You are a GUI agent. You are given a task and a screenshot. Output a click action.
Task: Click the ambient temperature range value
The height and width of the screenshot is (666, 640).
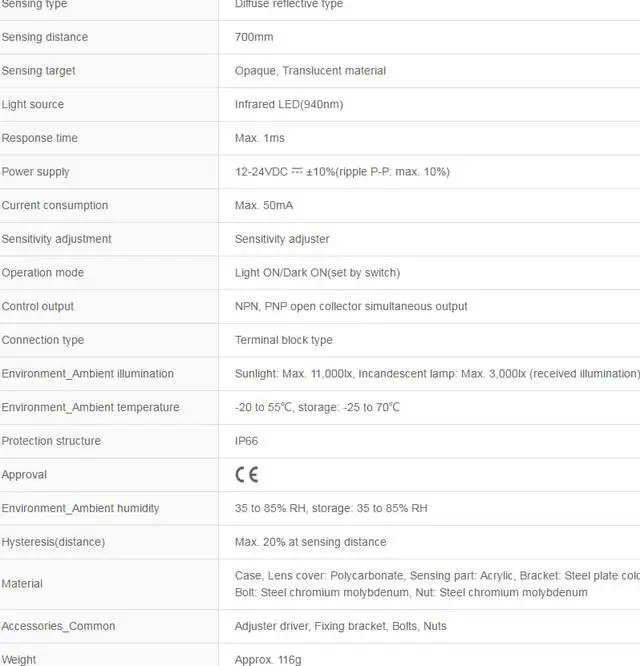317,408
